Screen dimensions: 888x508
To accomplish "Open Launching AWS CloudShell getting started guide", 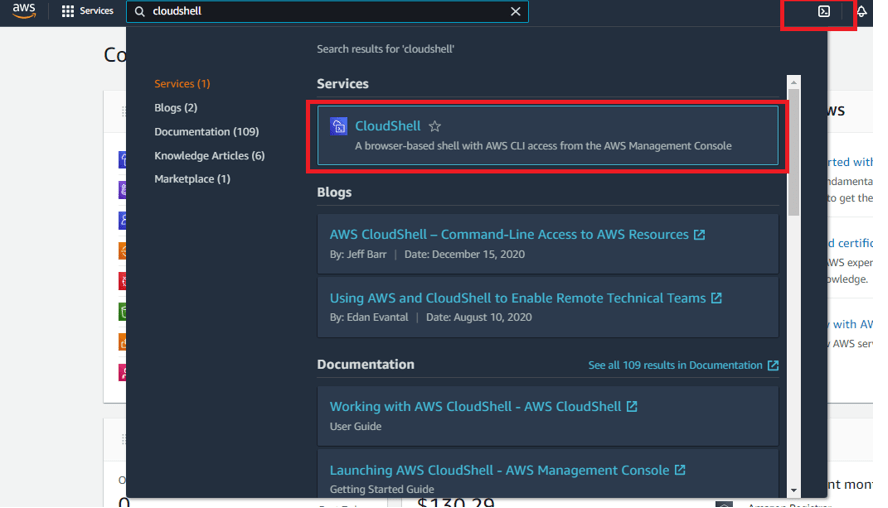I will tap(500, 470).
